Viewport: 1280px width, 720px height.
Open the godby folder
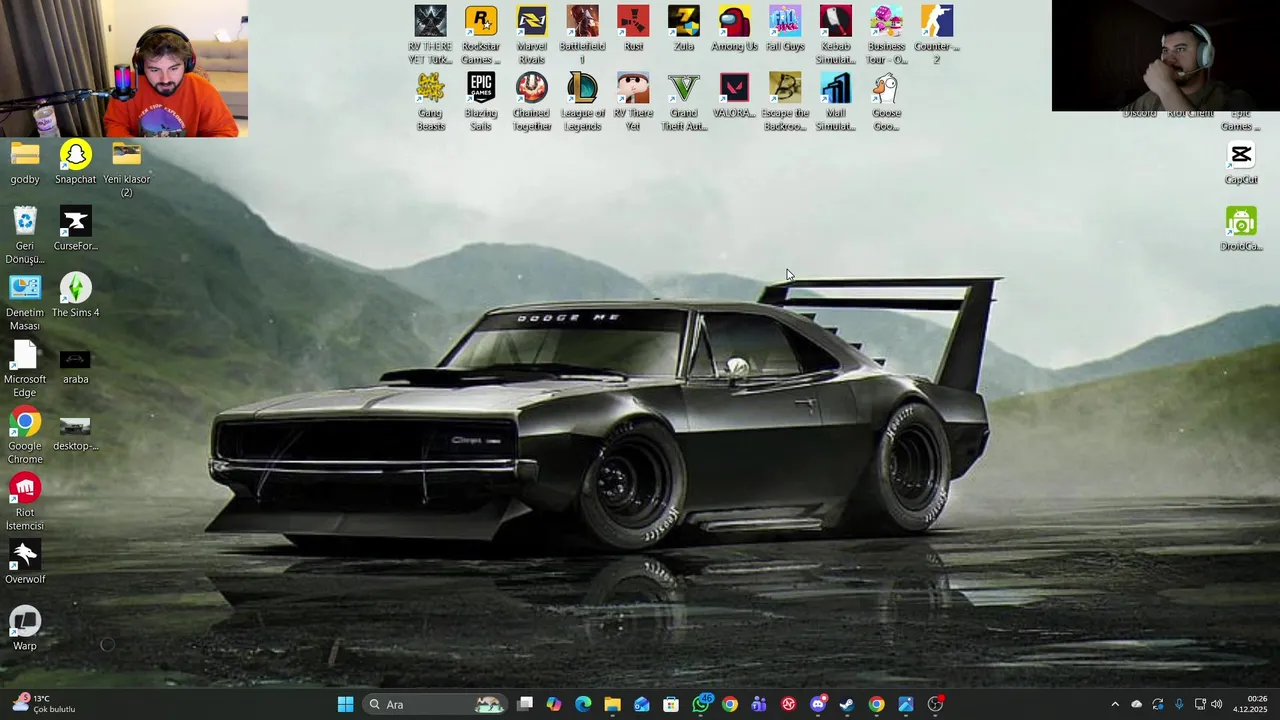tap(25, 163)
